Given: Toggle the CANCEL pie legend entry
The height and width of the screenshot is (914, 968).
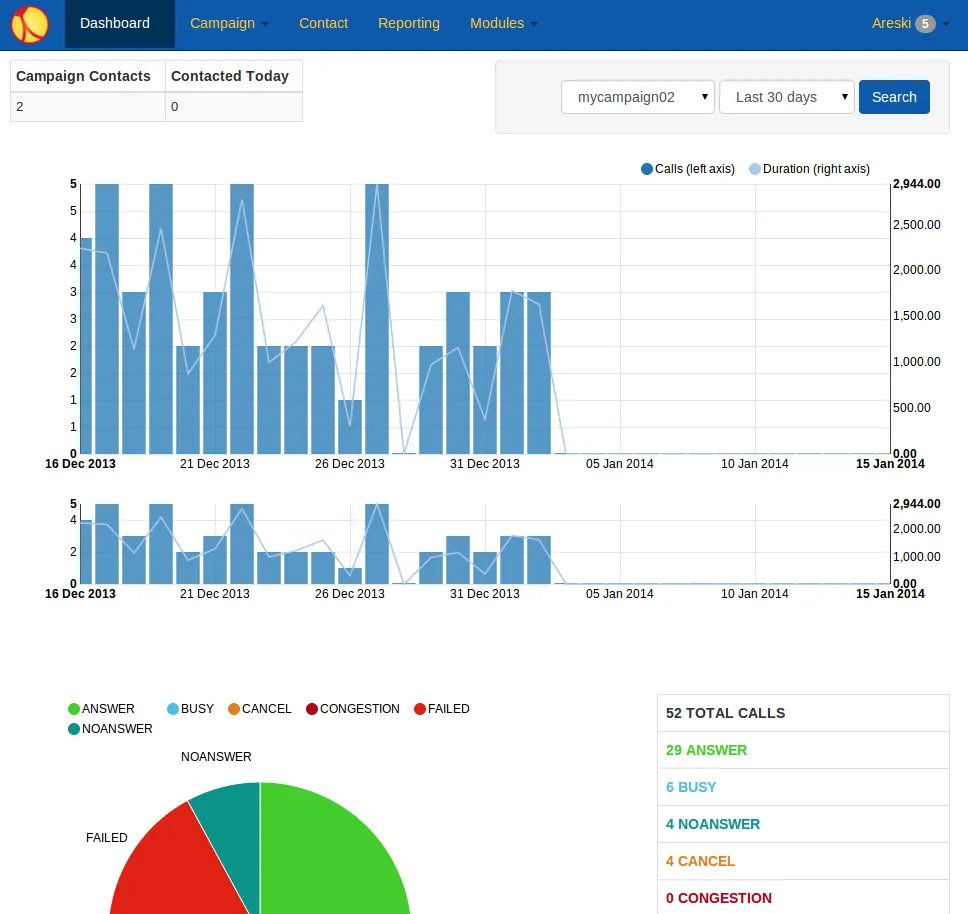Looking at the screenshot, I should coord(259,708).
